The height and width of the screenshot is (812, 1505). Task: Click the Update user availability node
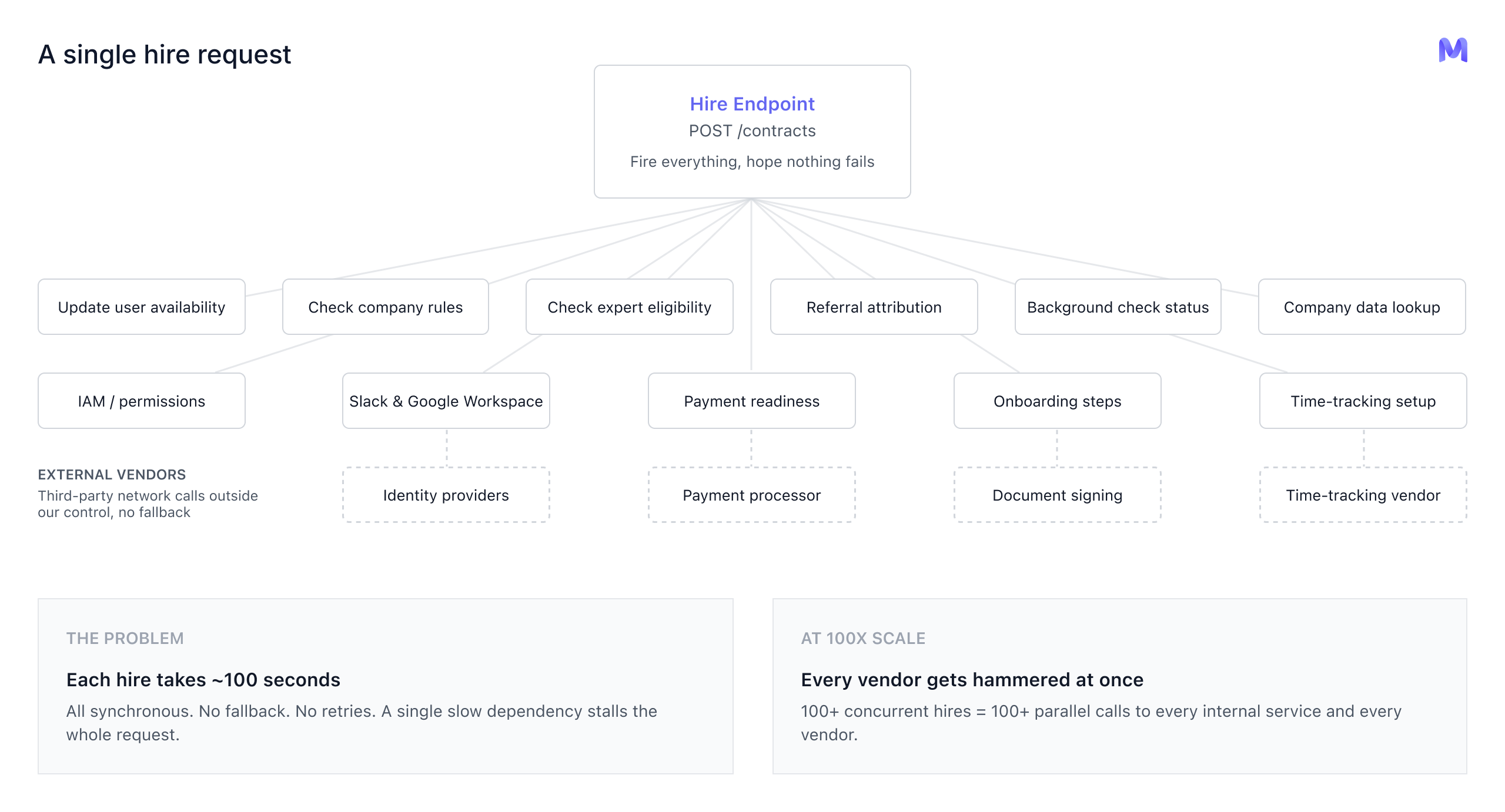click(141, 307)
